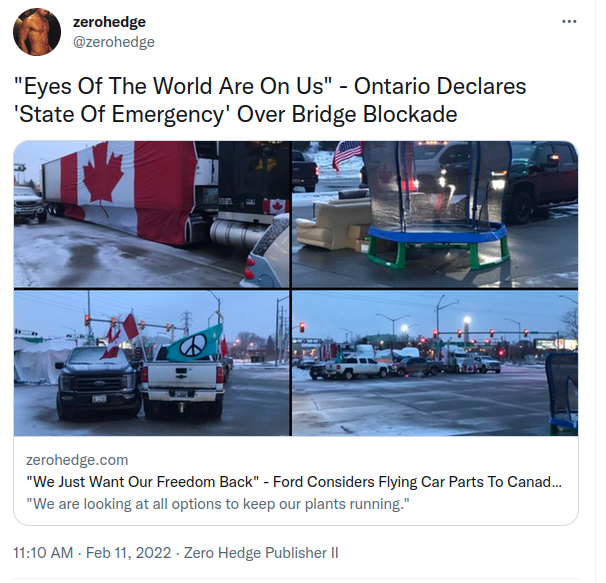
Task: Open the zerohedge profile avatar
Action: [37, 32]
